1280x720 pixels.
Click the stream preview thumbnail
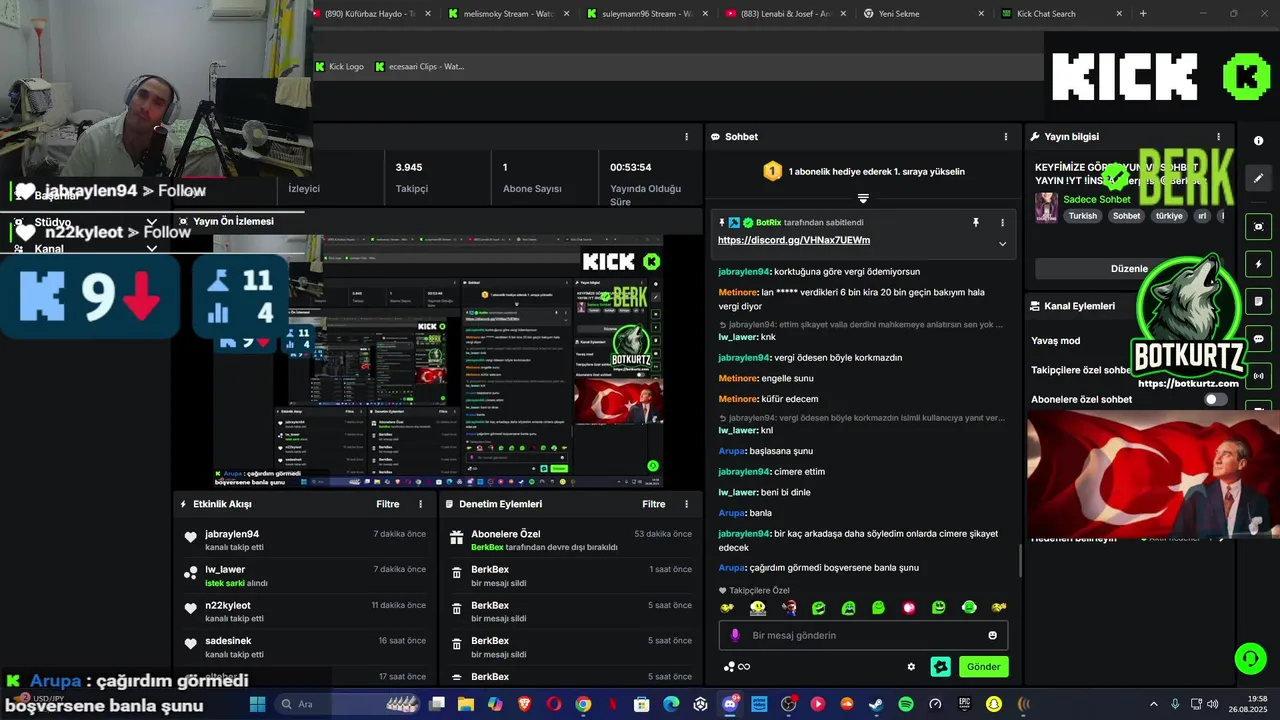(x=439, y=362)
